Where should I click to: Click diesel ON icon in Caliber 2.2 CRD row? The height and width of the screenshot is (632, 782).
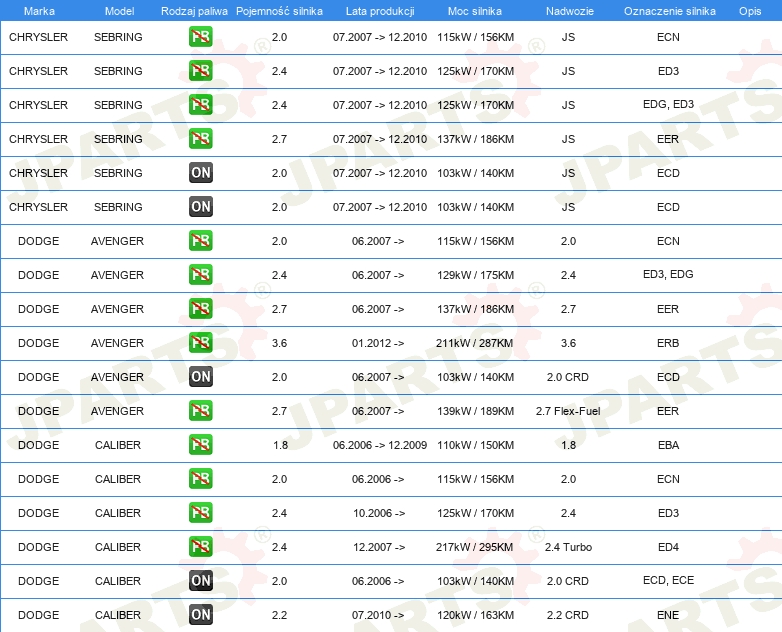[200, 615]
